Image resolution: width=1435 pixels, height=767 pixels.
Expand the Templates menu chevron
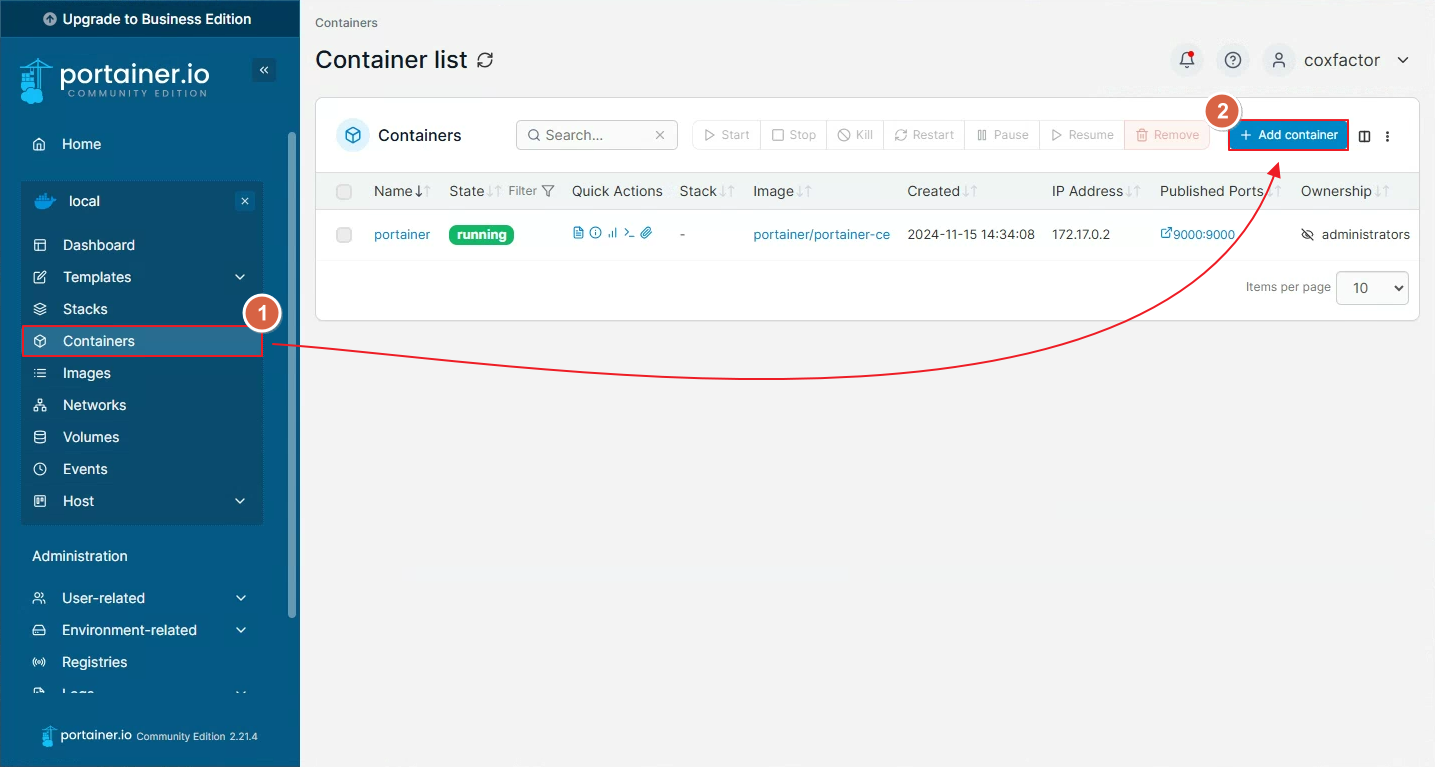coord(240,277)
